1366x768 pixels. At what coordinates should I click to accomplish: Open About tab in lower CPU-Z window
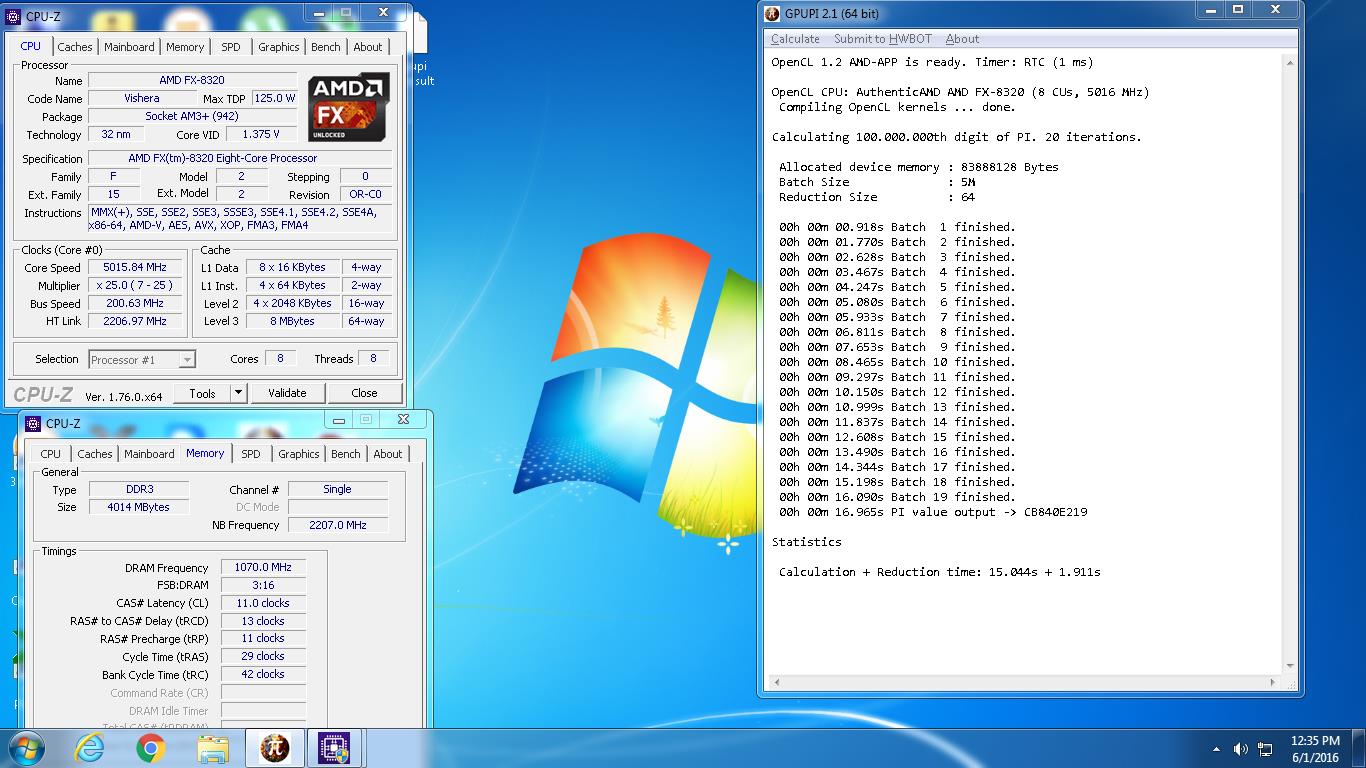388,454
